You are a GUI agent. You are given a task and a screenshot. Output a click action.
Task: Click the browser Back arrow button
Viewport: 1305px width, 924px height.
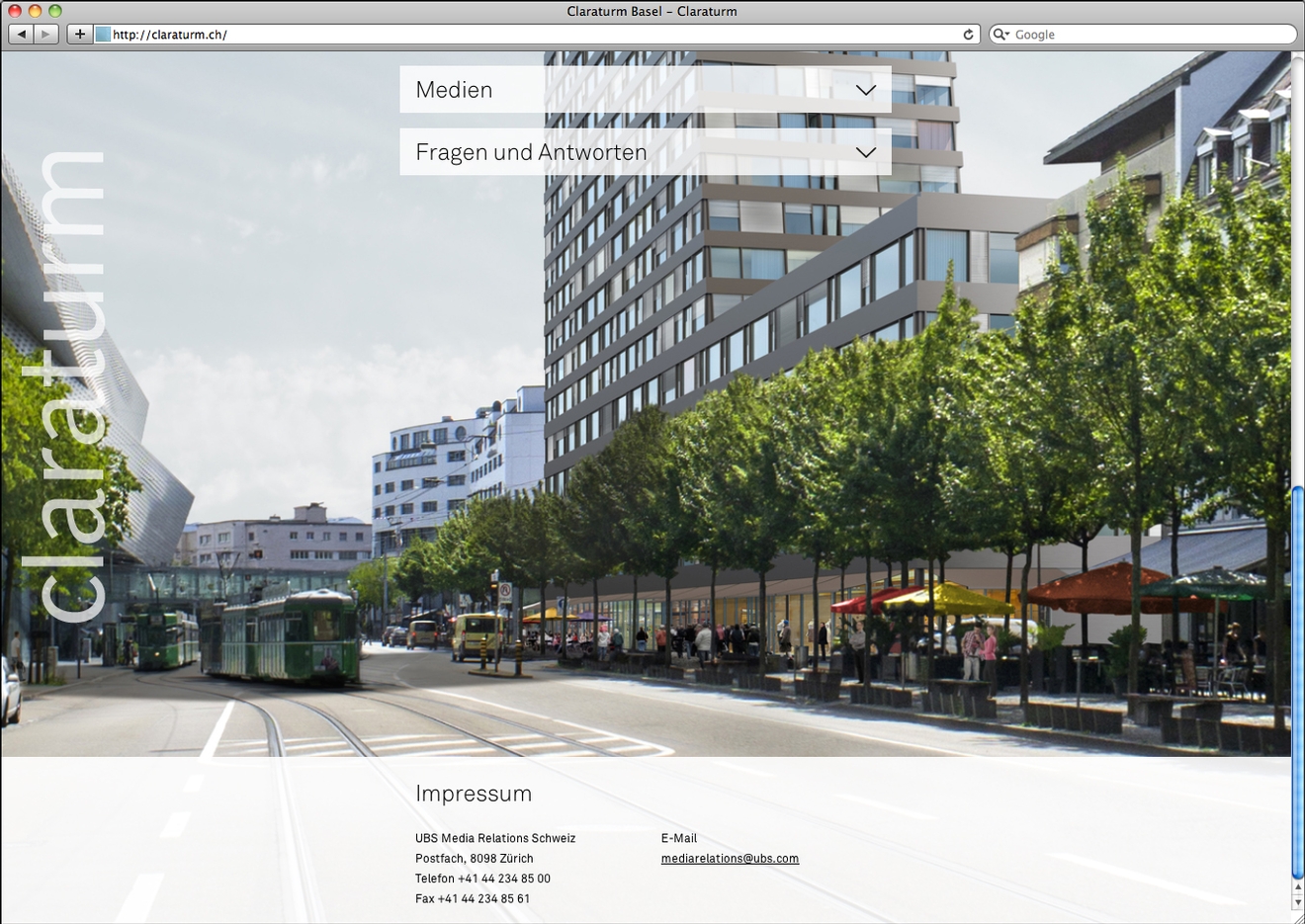click(x=22, y=35)
